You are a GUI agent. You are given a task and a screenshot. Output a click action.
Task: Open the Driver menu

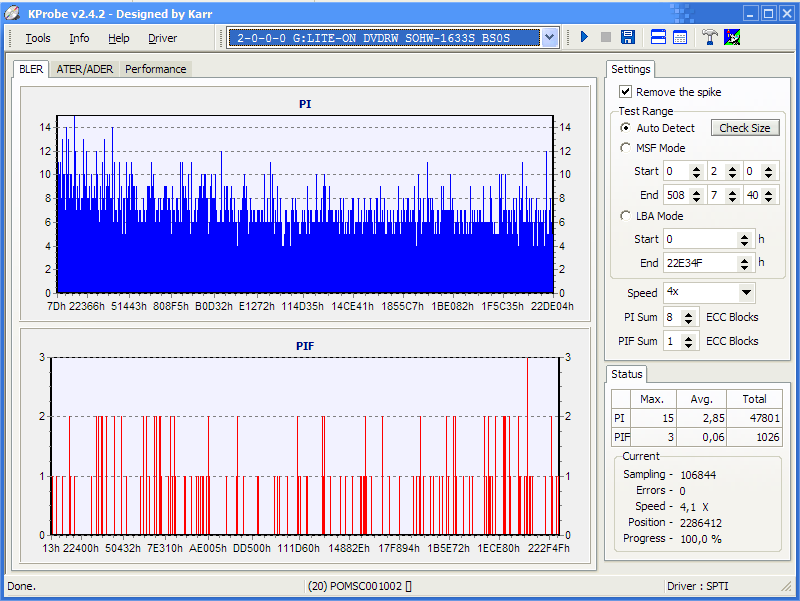(x=162, y=38)
